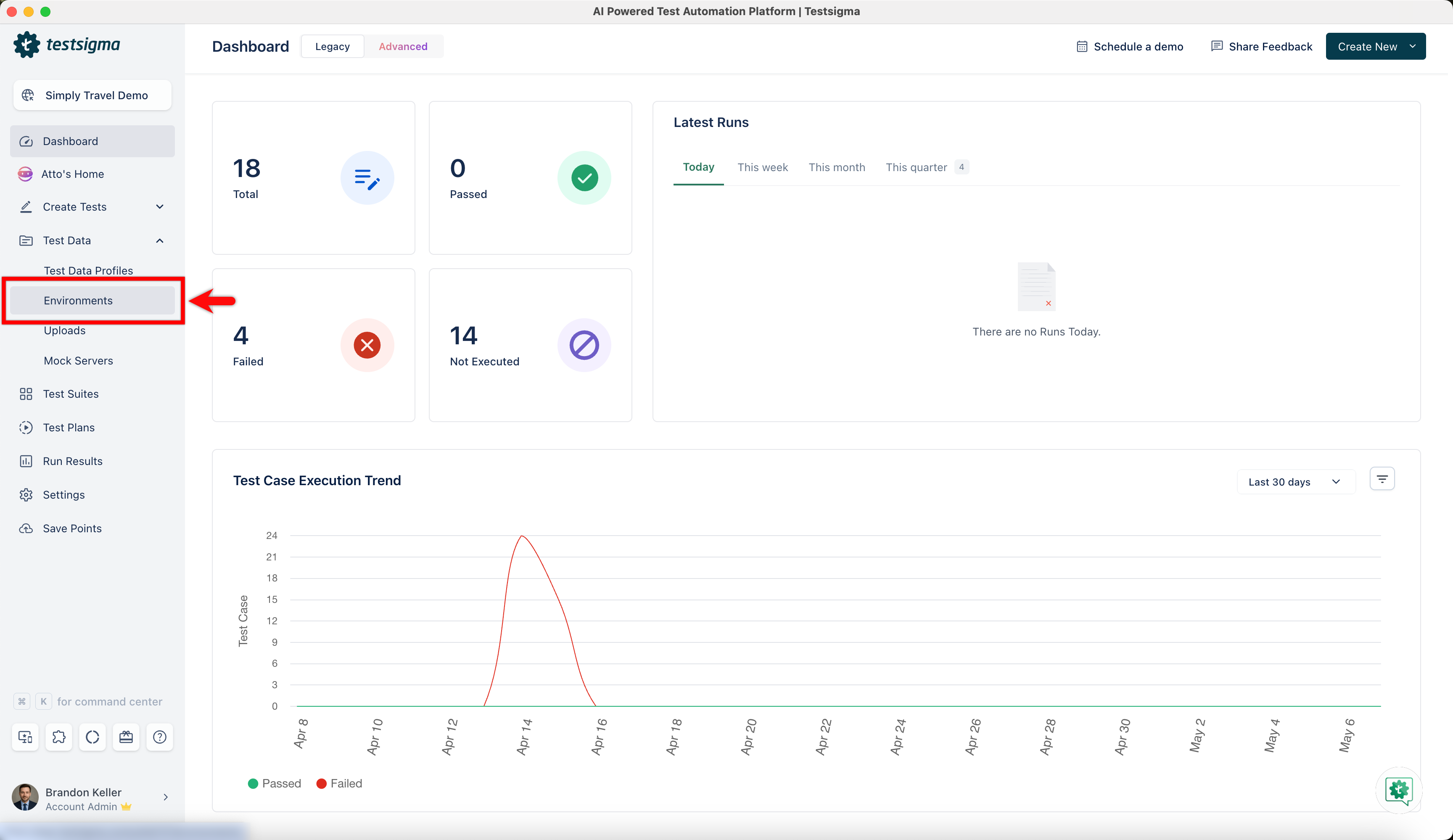1453x840 pixels.
Task: Click the Create New button
Action: 1376,47
